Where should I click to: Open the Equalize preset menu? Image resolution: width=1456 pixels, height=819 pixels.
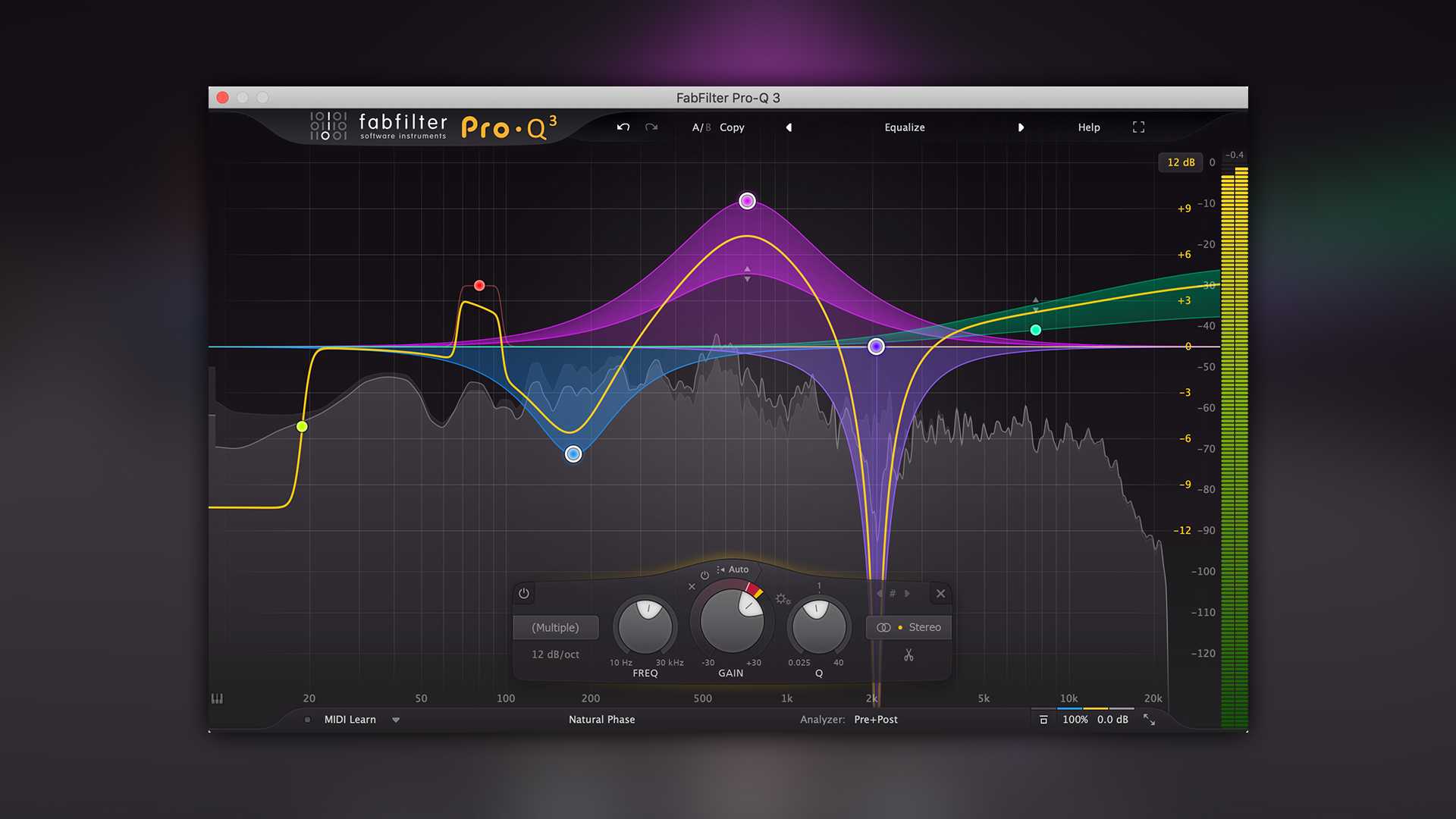(x=905, y=127)
